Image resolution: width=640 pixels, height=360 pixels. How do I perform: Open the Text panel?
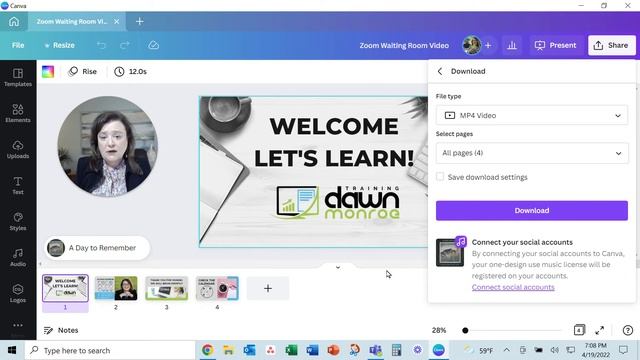pos(18,185)
